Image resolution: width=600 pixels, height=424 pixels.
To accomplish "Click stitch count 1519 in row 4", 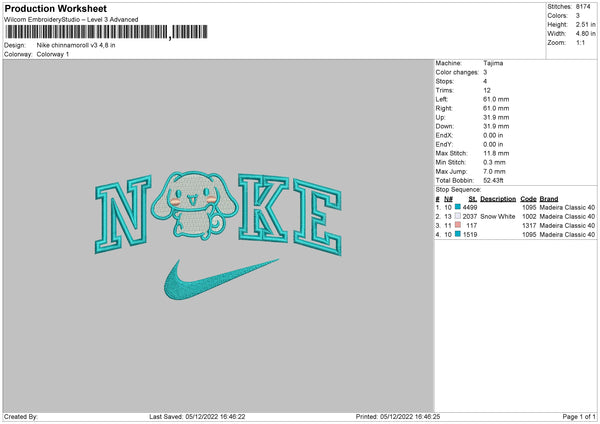I will [470, 235].
